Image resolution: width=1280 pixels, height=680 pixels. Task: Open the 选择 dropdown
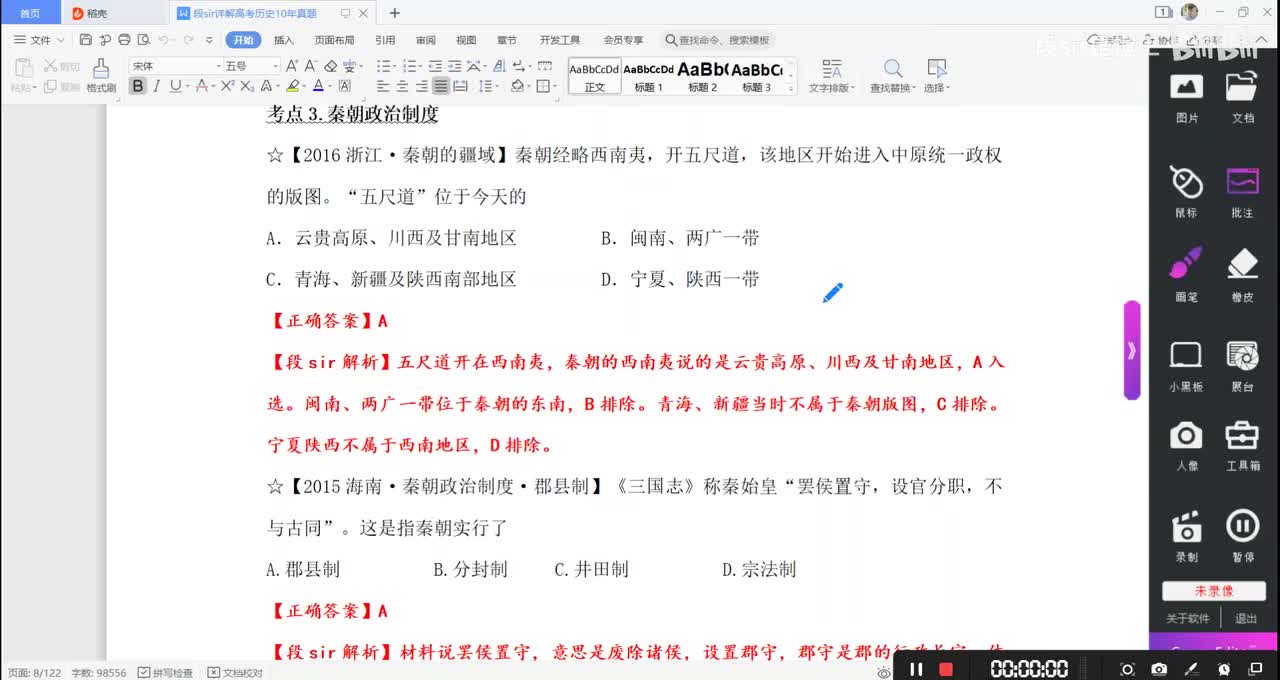click(x=936, y=76)
